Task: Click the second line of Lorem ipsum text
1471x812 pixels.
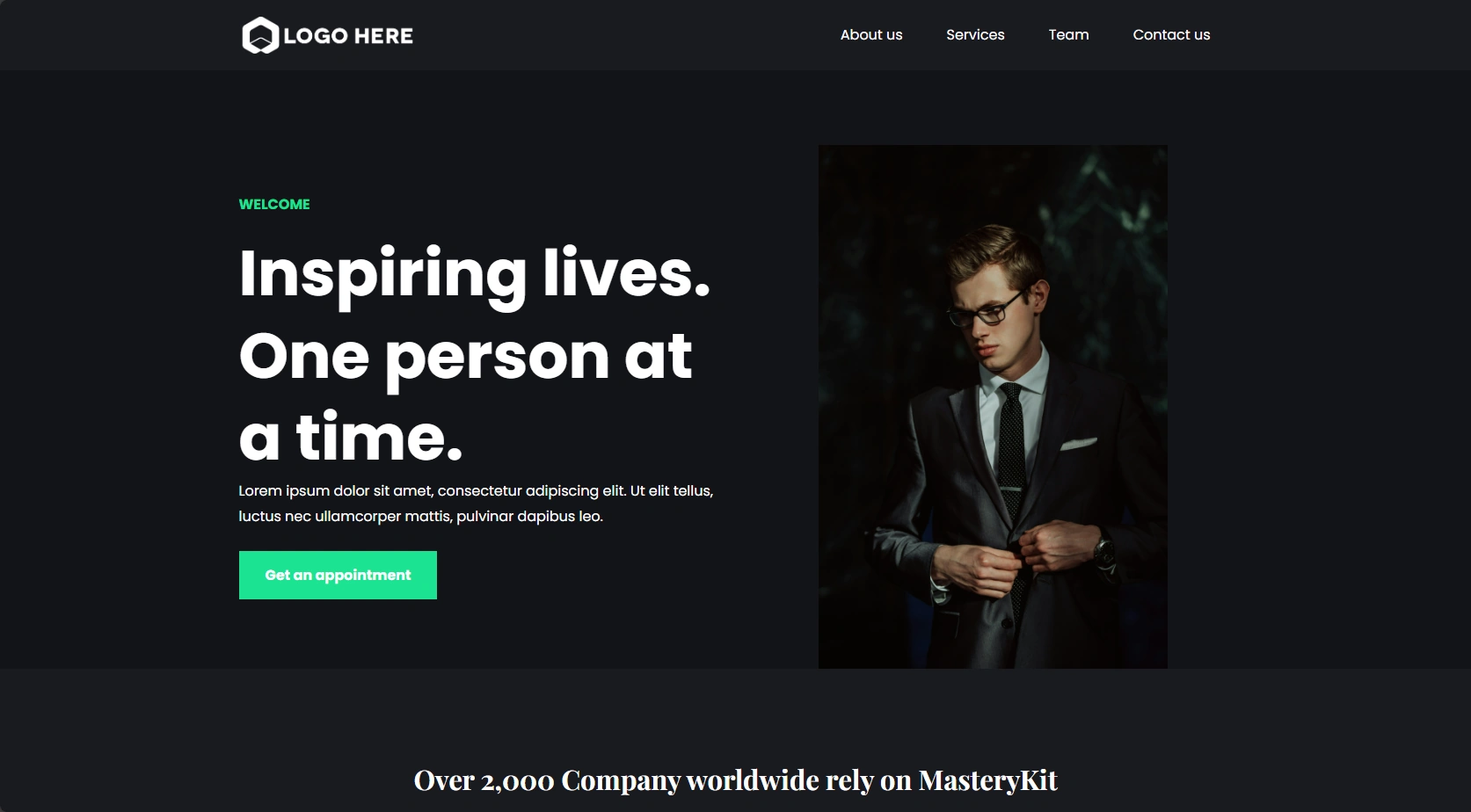Action: tap(421, 517)
